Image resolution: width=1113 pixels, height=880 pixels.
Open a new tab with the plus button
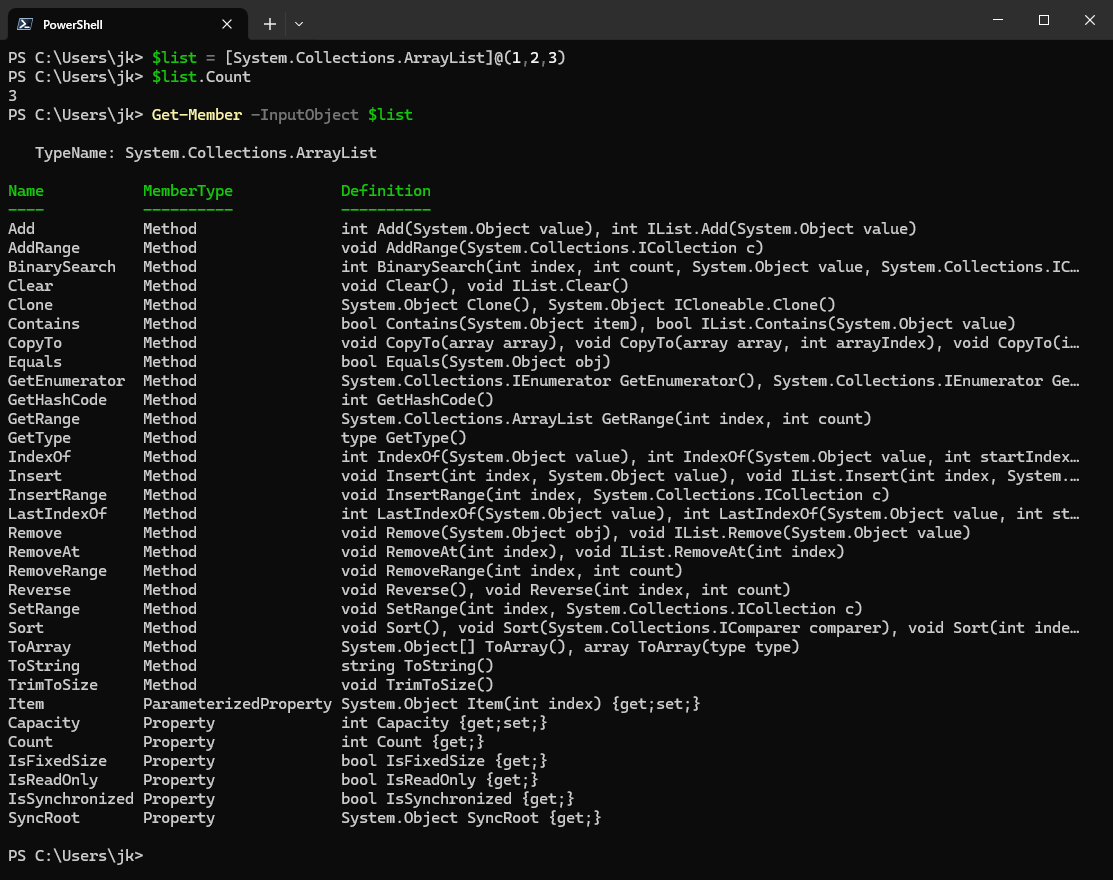pyautogui.click(x=269, y=24)
